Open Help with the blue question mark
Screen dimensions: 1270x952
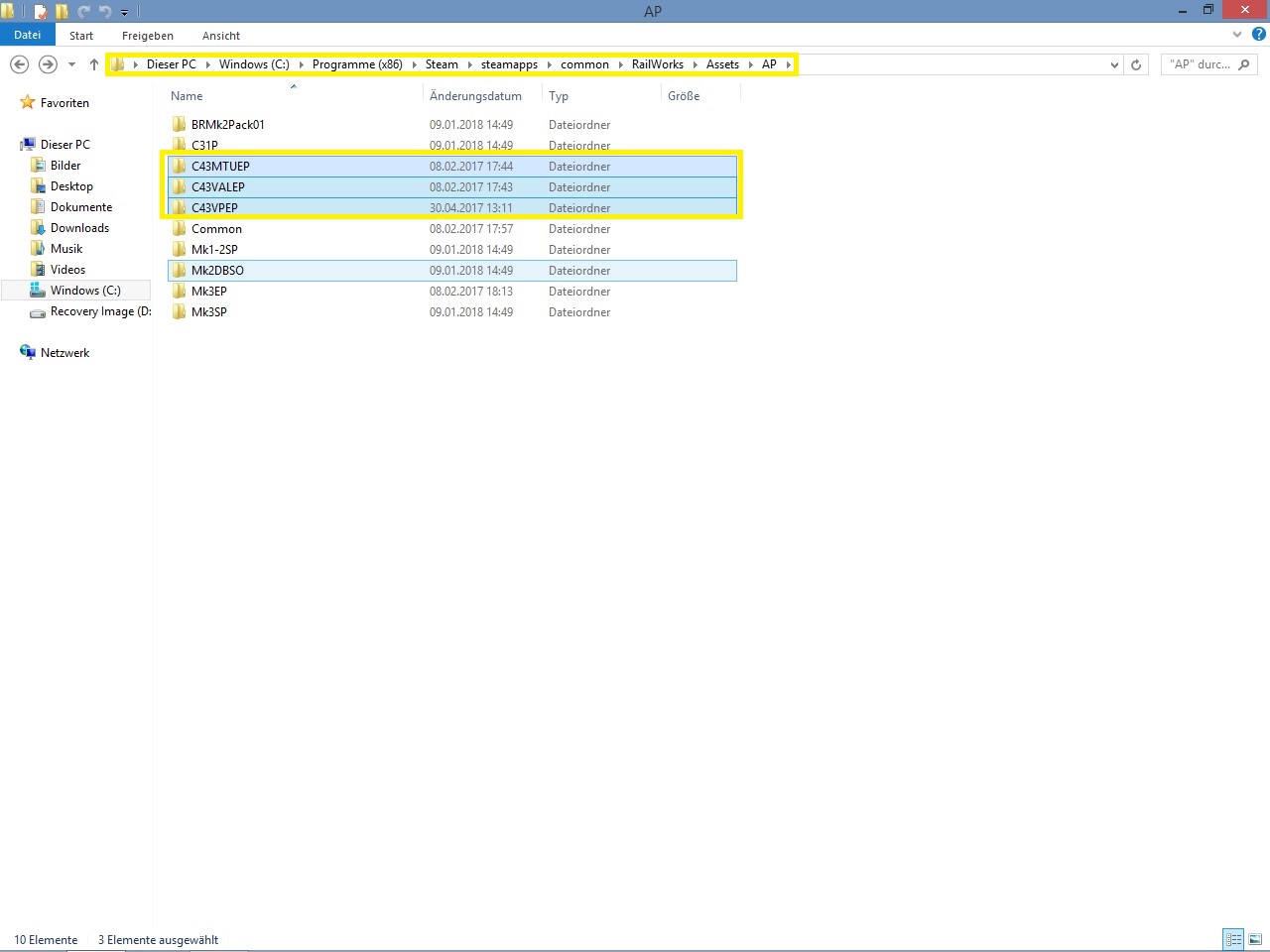[x=1259, y=35]
